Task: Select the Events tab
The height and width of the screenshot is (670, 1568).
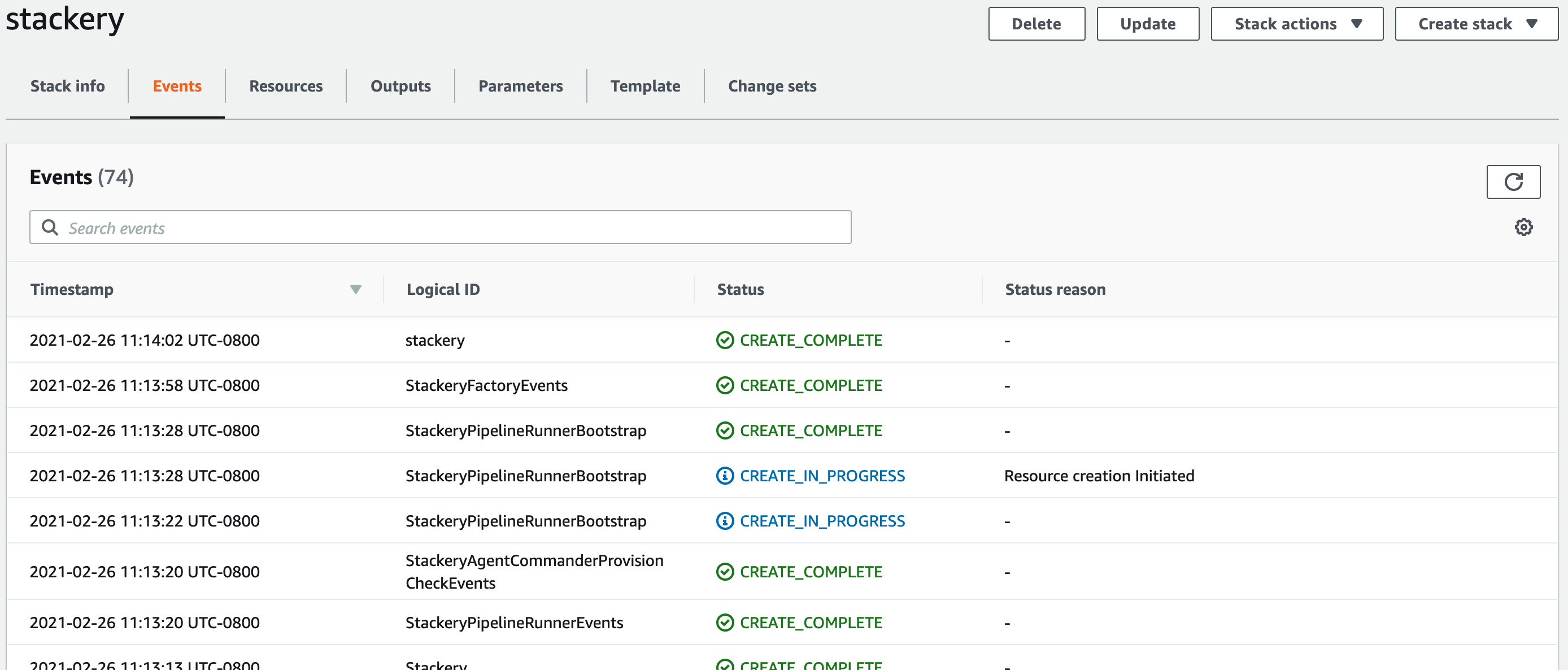Action: pos(177,86)
